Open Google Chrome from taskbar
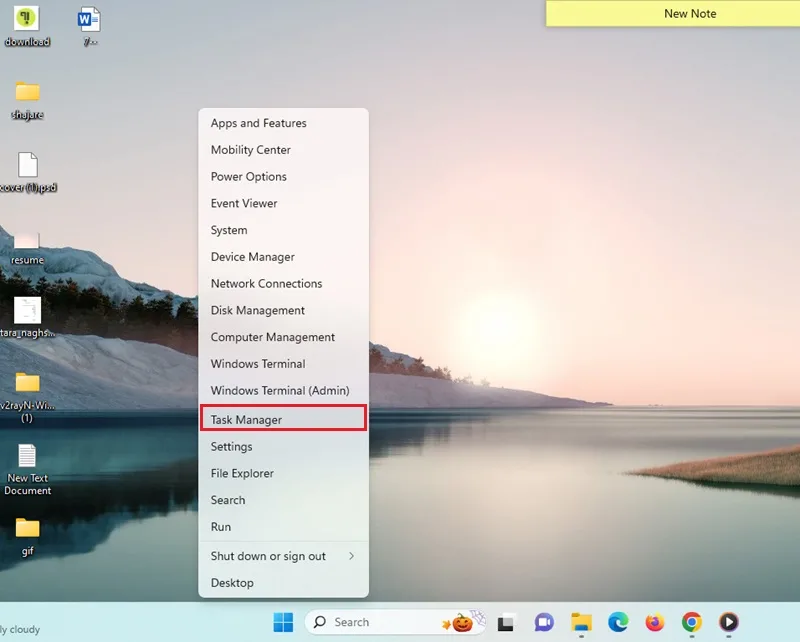Viewport: 800px width, 642px height. pyautogui.click(x=691, y=622)
